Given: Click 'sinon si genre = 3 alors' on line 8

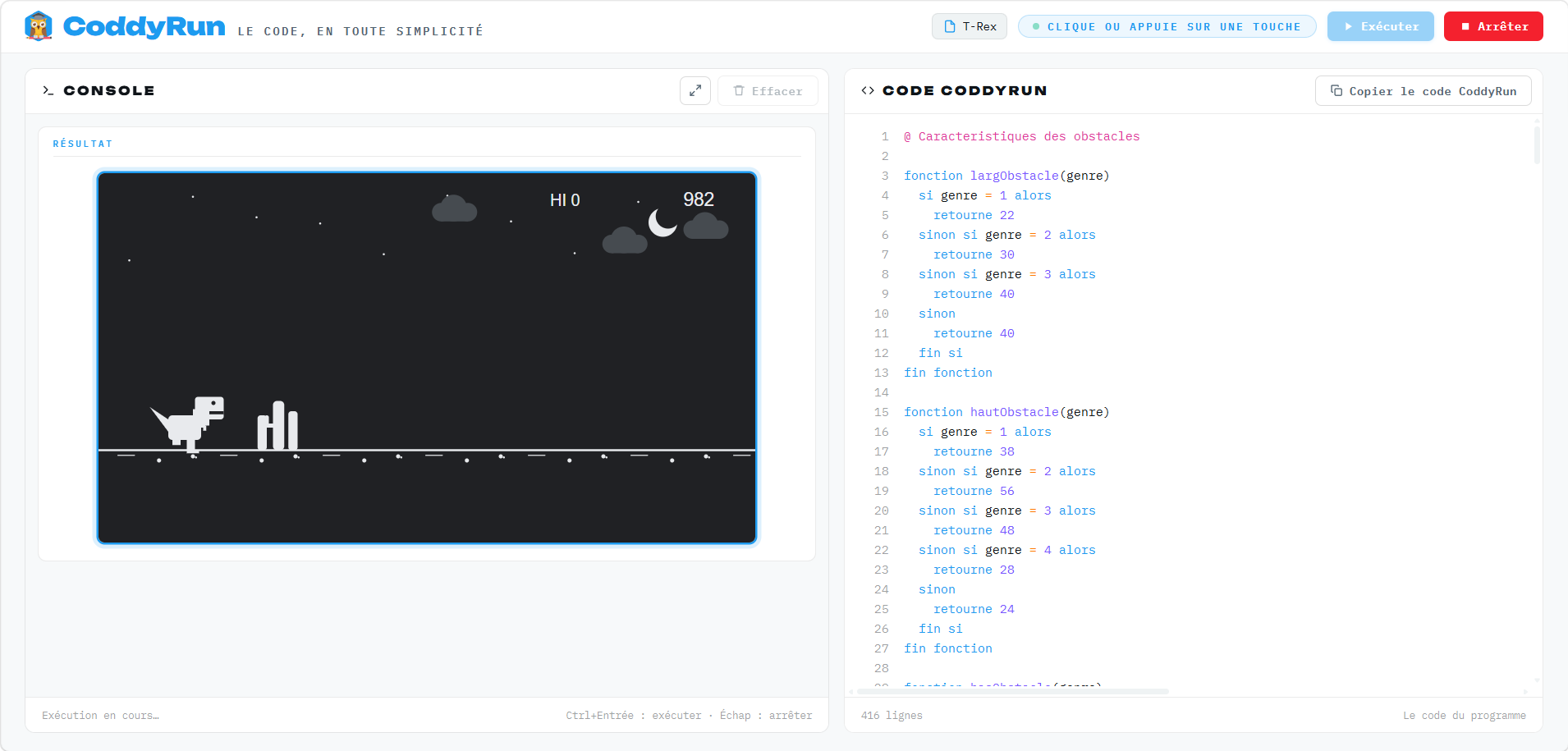Looking at the screenshot, I should coord(1007,274).
